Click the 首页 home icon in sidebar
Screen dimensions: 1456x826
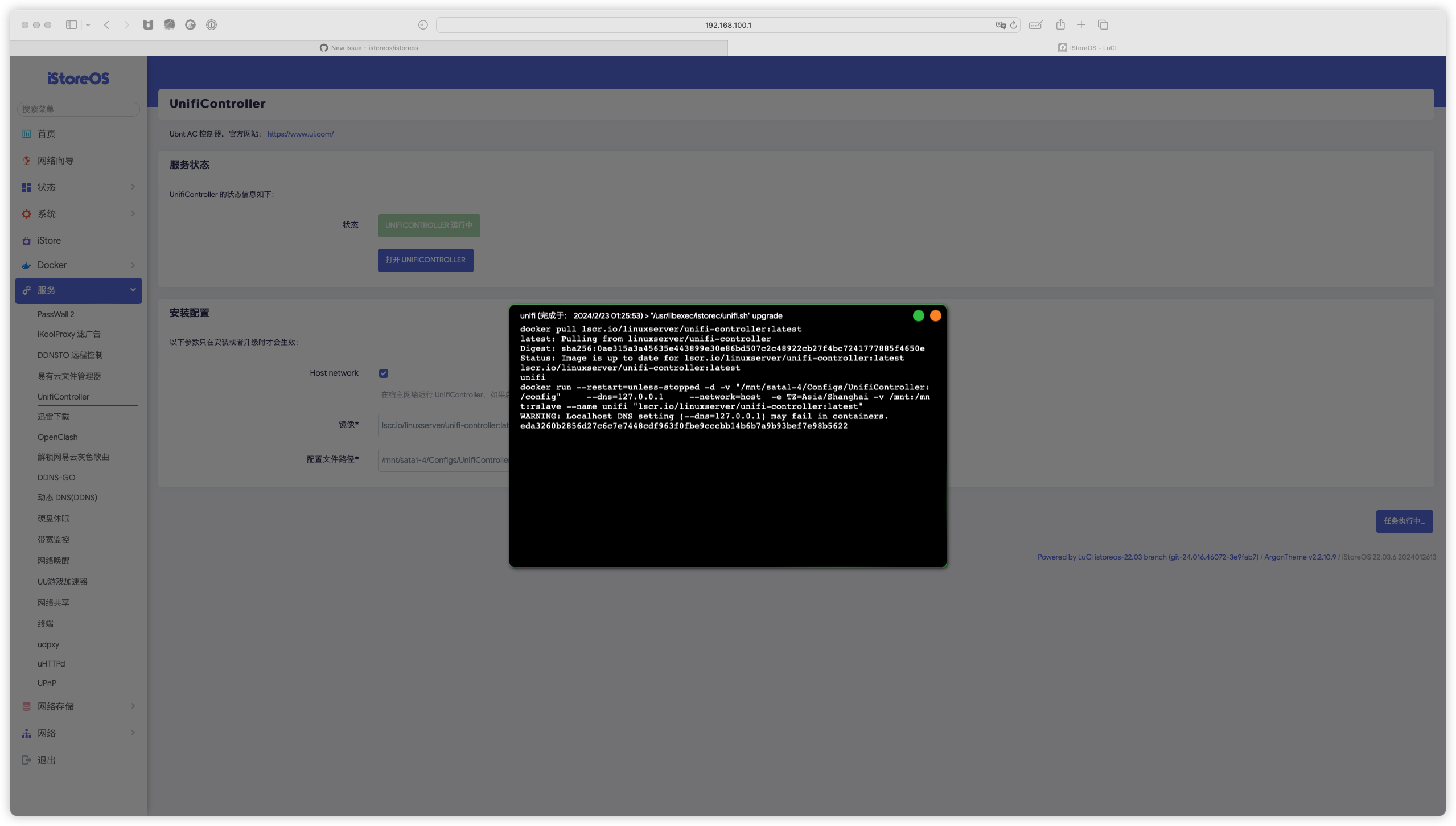(26, 134)
